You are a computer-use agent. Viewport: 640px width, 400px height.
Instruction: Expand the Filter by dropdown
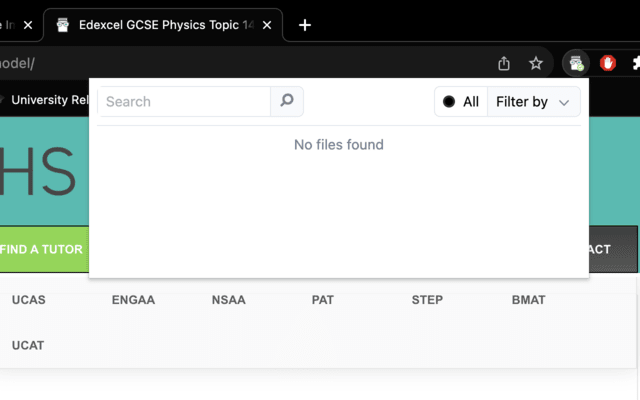pos(533,102)
